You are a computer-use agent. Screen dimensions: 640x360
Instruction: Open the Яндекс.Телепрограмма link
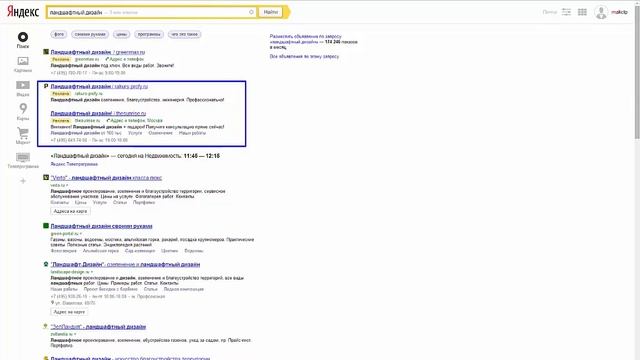coord(74,164)
